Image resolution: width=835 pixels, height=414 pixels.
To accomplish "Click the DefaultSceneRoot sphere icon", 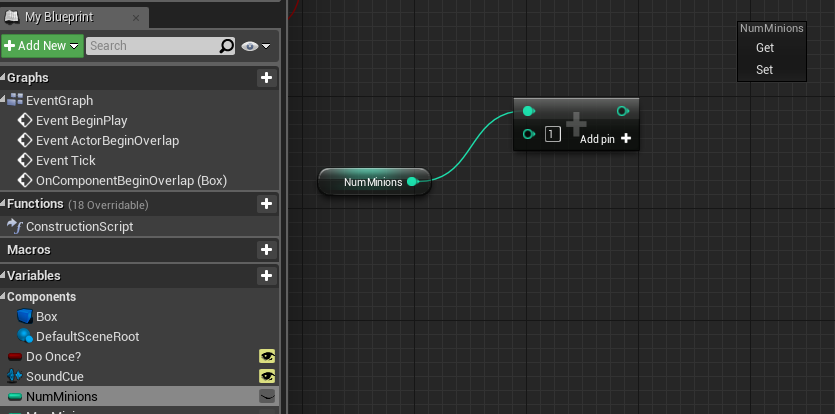I will pos(24,336).
